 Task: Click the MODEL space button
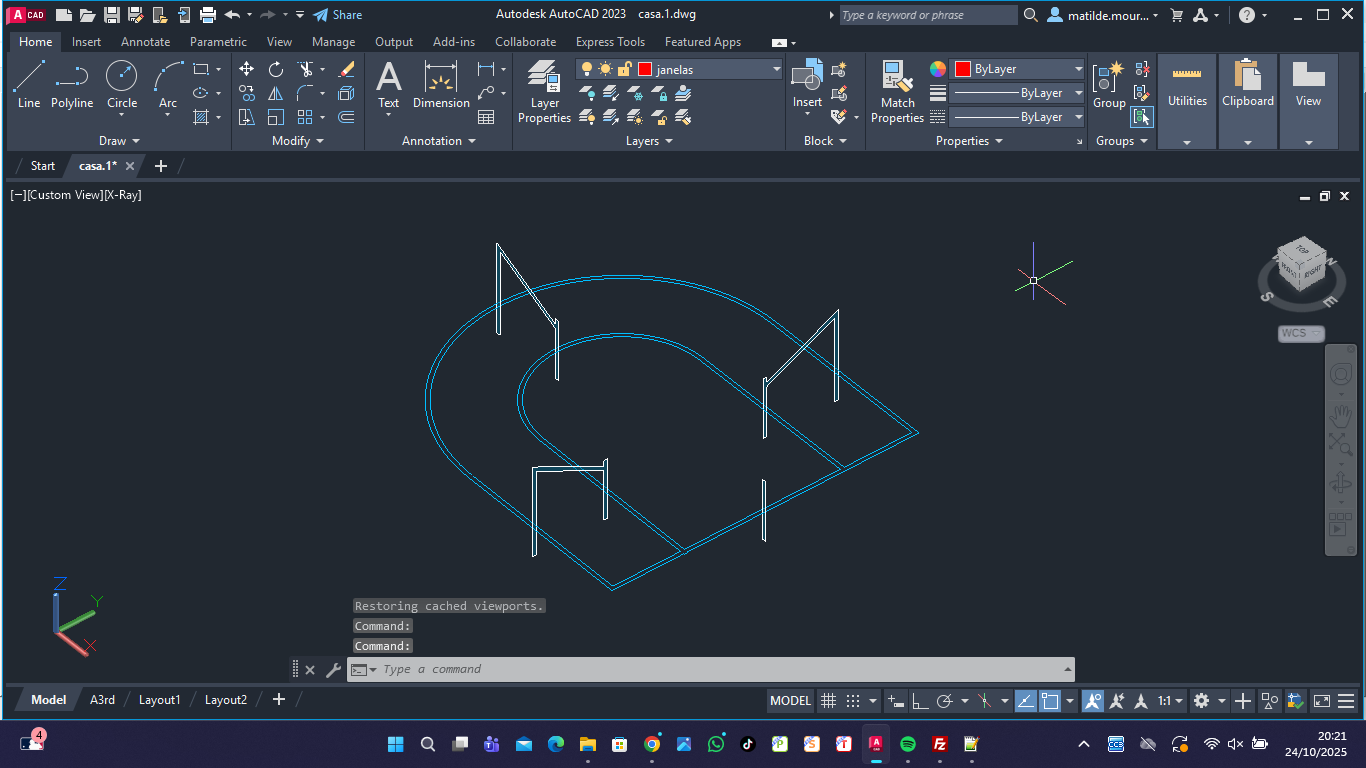point(790,701)
